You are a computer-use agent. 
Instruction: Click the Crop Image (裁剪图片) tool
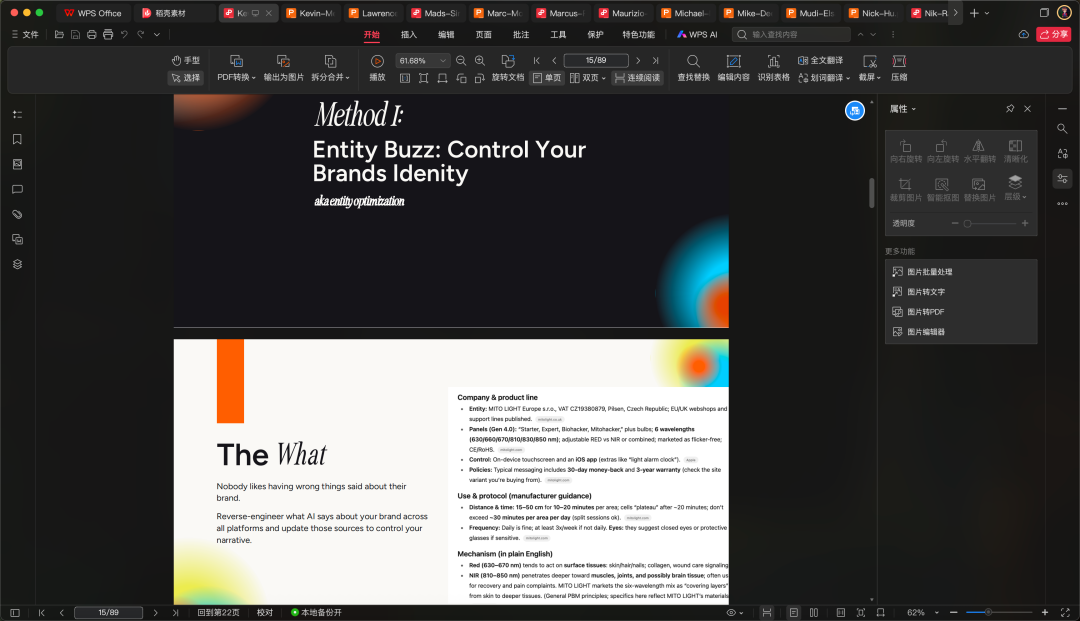pos(905,189)
